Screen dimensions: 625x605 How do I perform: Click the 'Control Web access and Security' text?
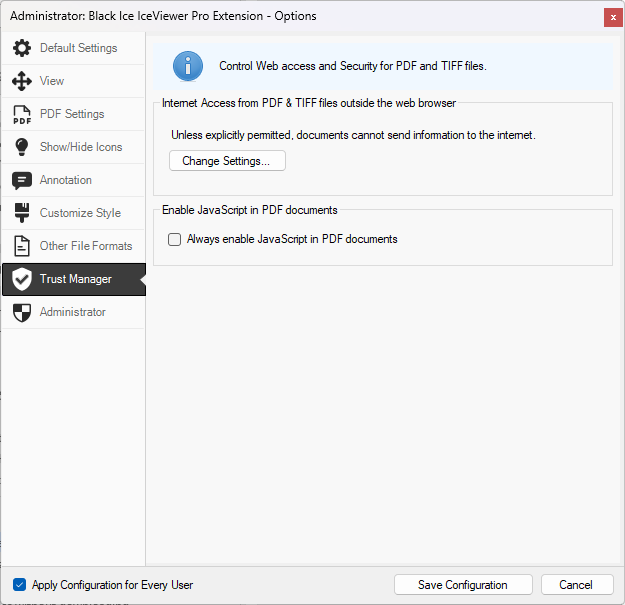coord(353,66)
